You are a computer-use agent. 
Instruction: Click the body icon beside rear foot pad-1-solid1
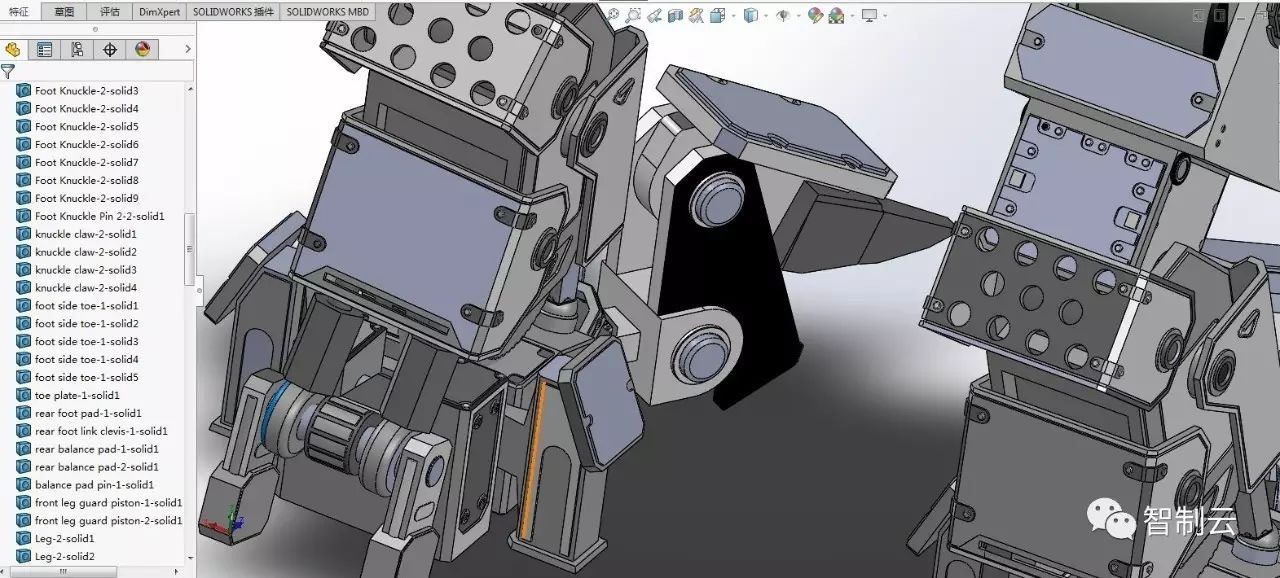coord(24,413)
